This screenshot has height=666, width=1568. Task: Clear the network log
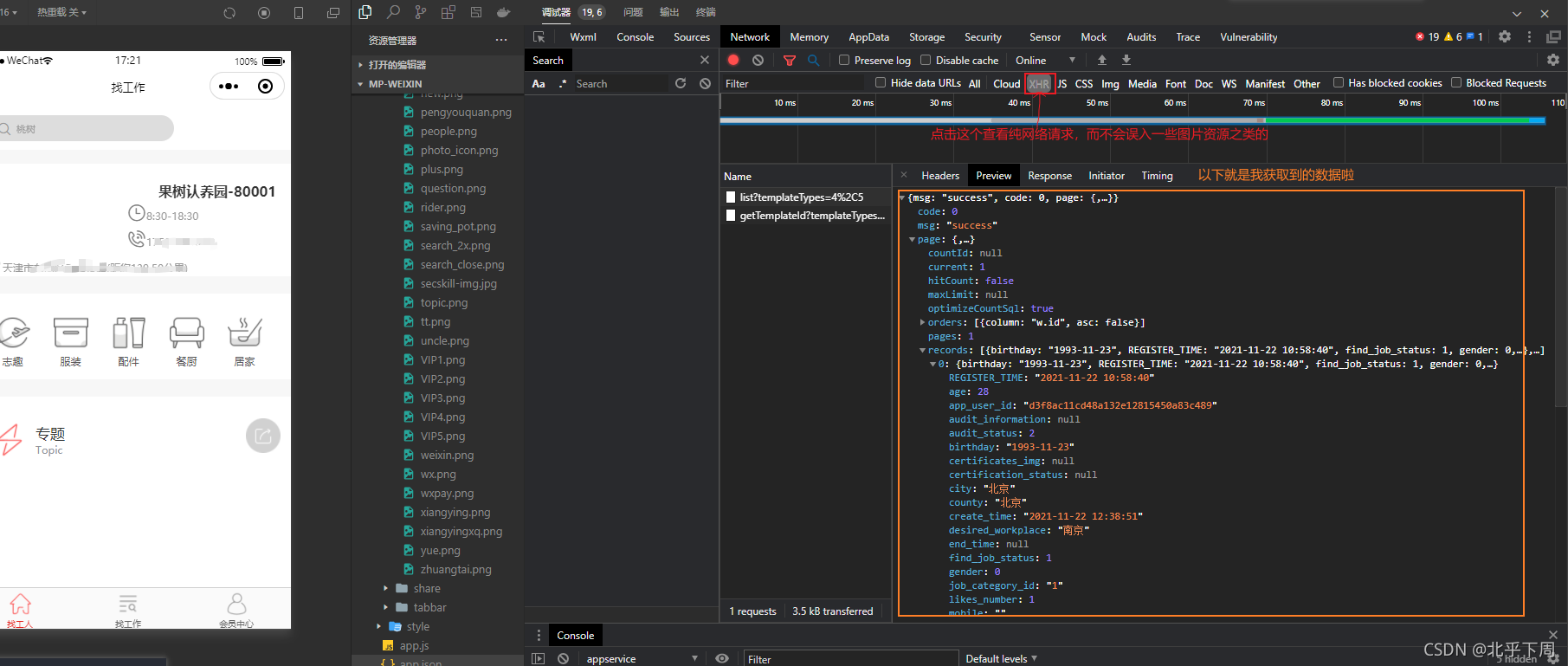point(758,60)
